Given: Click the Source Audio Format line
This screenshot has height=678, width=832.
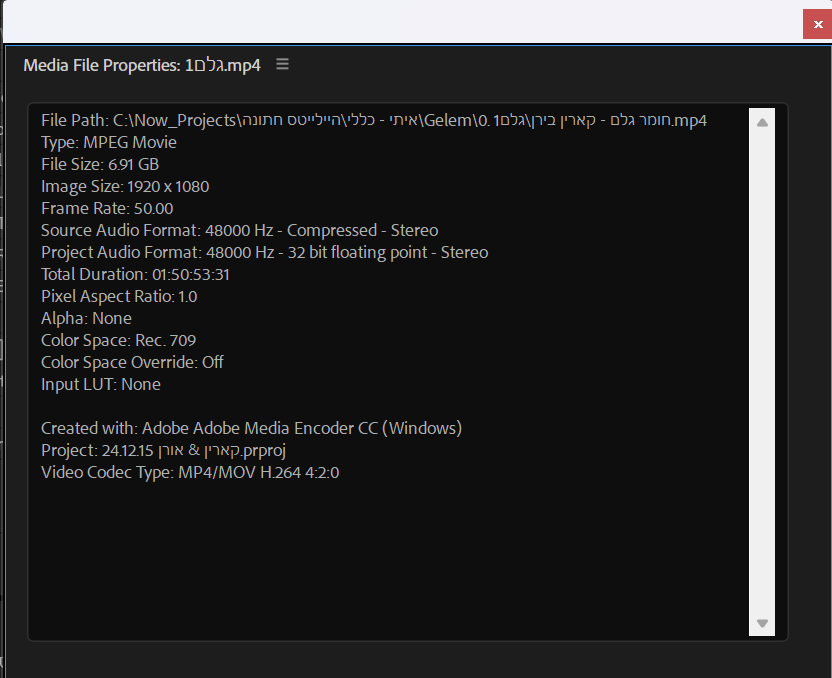Looking at the screenshot, I should pyautogui.click(x=239, y=230).
